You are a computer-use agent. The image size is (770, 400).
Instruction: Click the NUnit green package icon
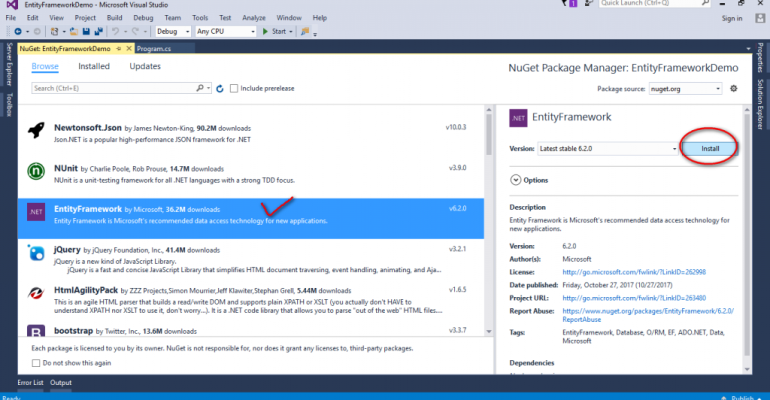[x=36, y=171]
